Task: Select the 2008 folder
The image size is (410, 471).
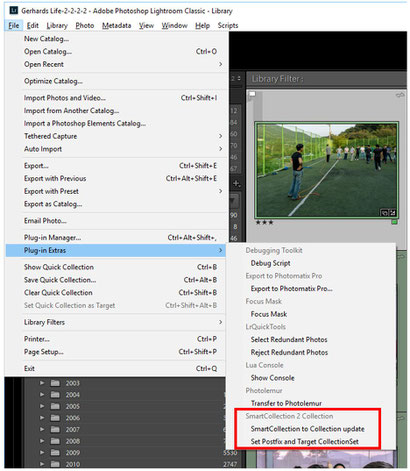Action: (x=72, y=441)
